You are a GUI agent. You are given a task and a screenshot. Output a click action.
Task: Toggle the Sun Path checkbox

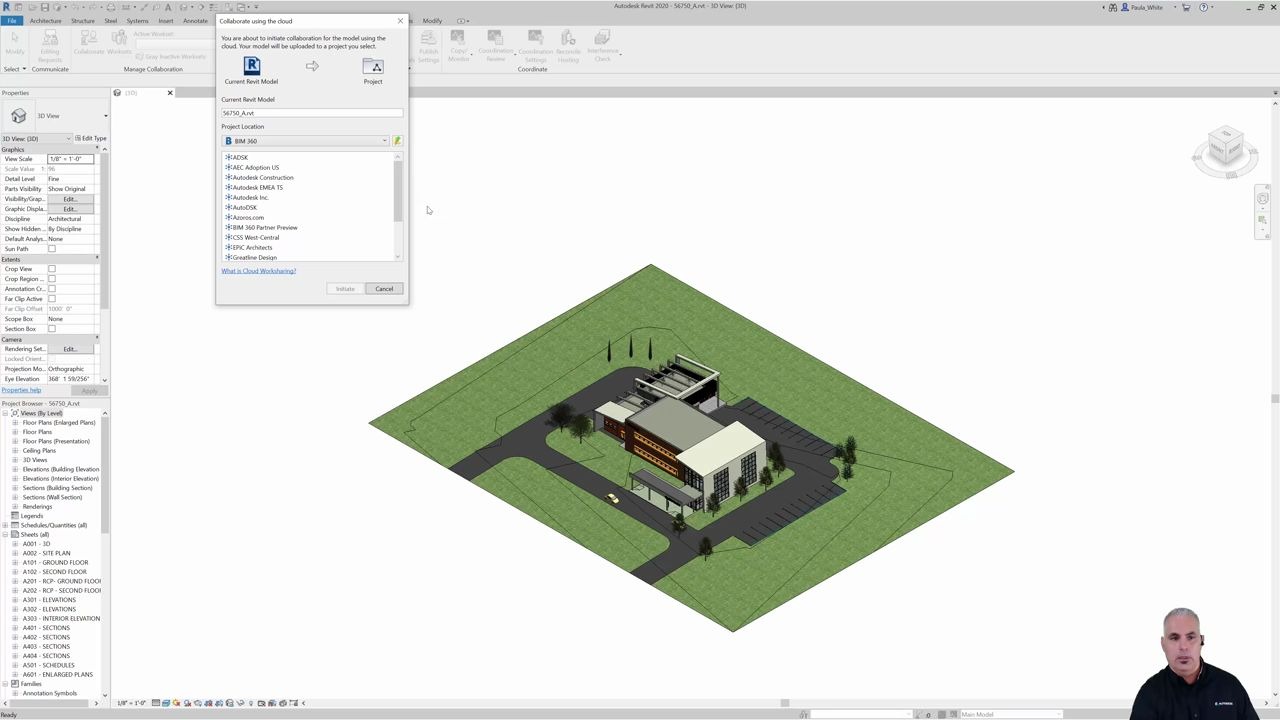52,249
